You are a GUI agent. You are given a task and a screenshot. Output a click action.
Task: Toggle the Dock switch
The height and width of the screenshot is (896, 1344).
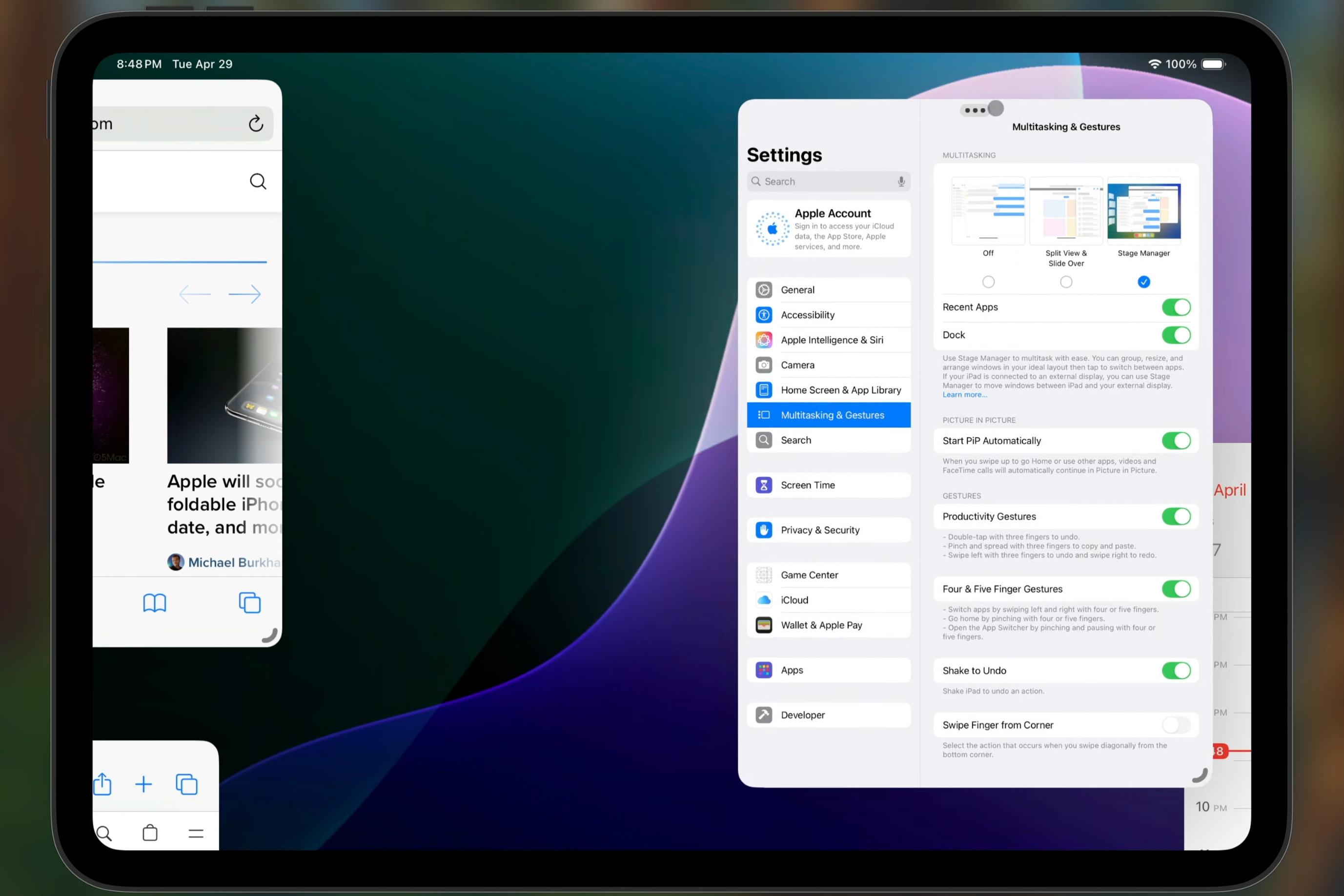1176,335
